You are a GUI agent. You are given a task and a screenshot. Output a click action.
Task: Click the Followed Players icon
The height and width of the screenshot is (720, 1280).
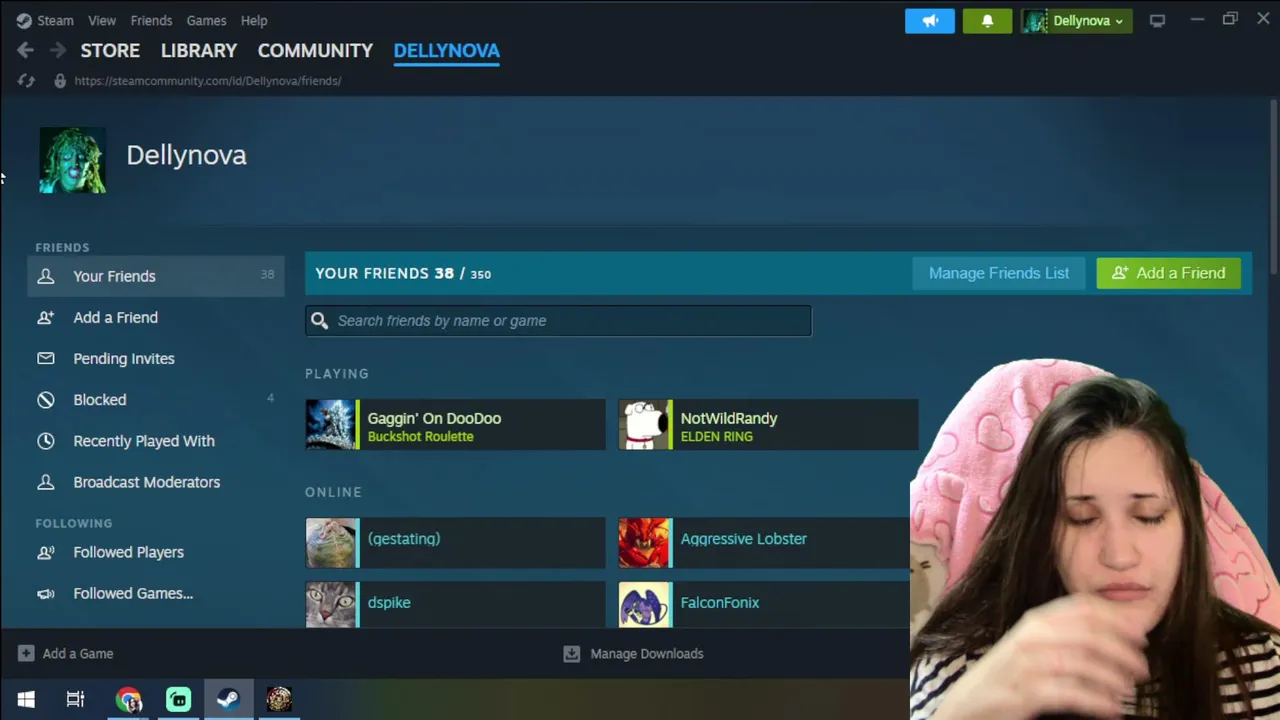coord(46,552)
